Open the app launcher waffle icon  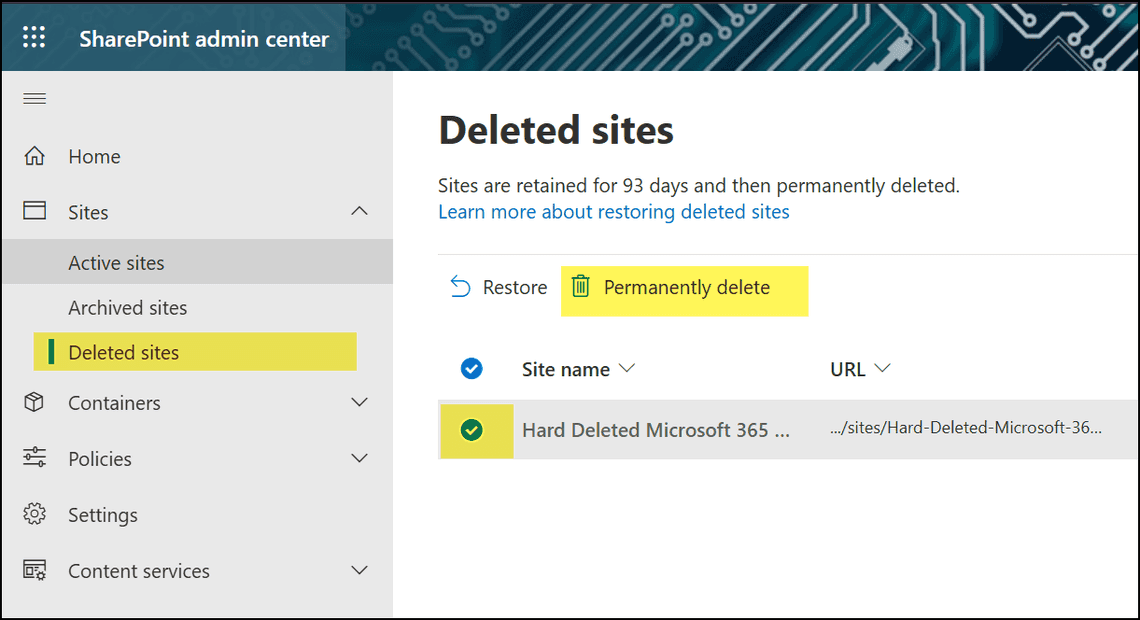point(33,37)
